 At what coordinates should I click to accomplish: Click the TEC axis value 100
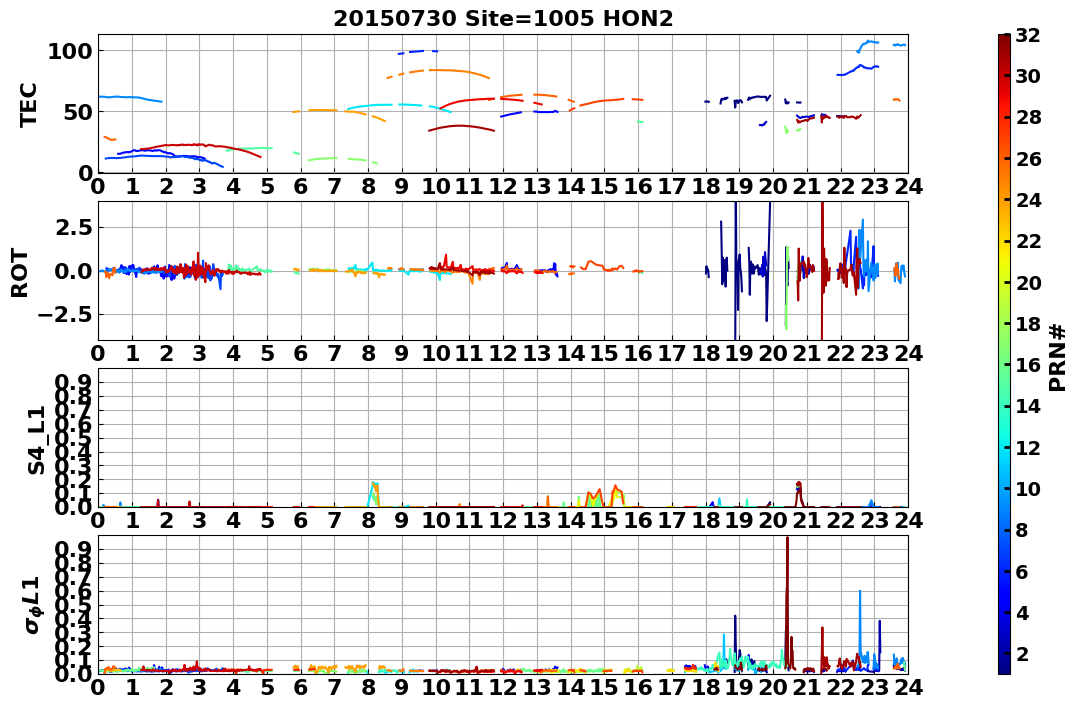click(x=70, y=51)
